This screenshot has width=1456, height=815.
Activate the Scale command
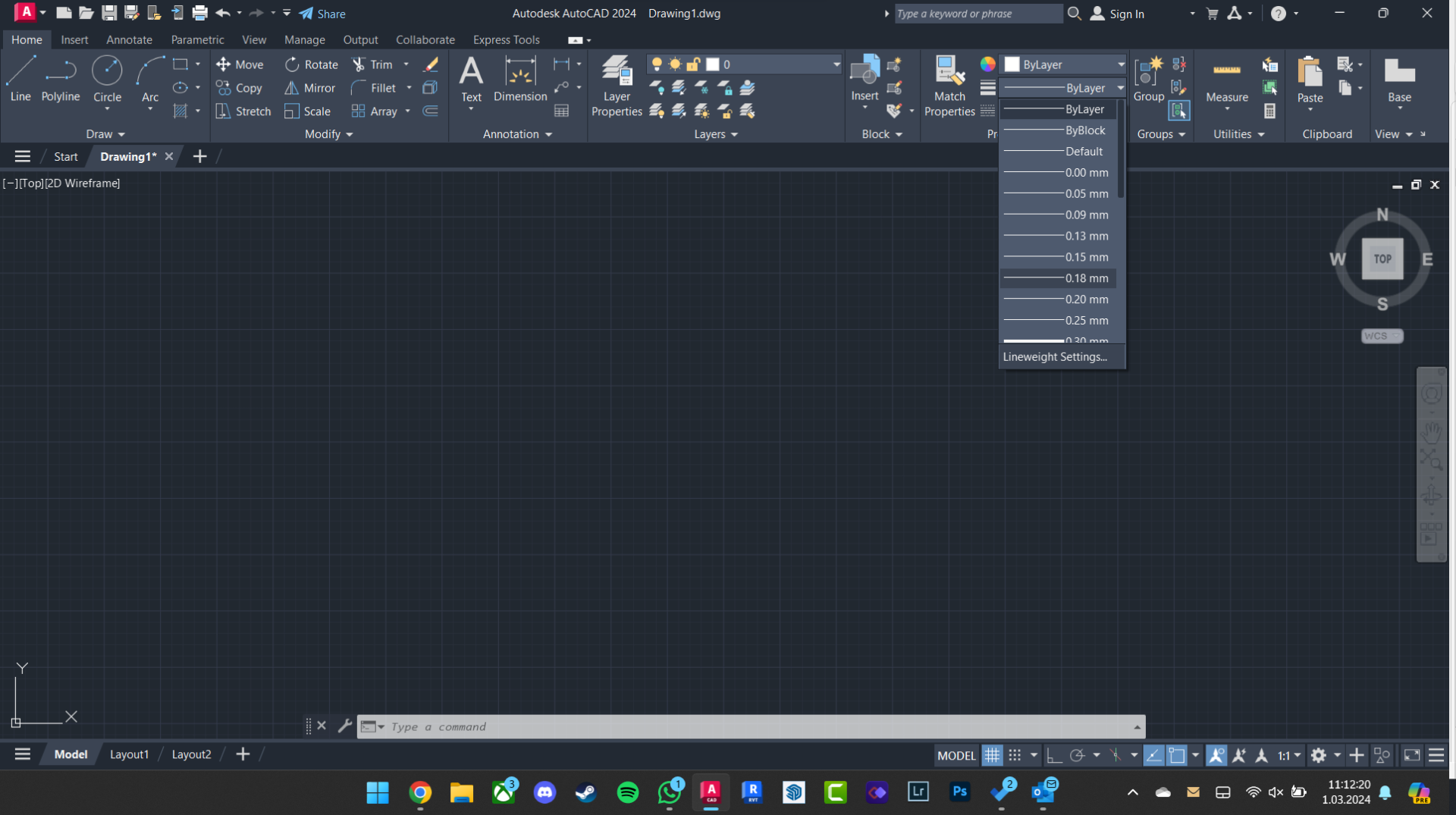click(307, 111)
